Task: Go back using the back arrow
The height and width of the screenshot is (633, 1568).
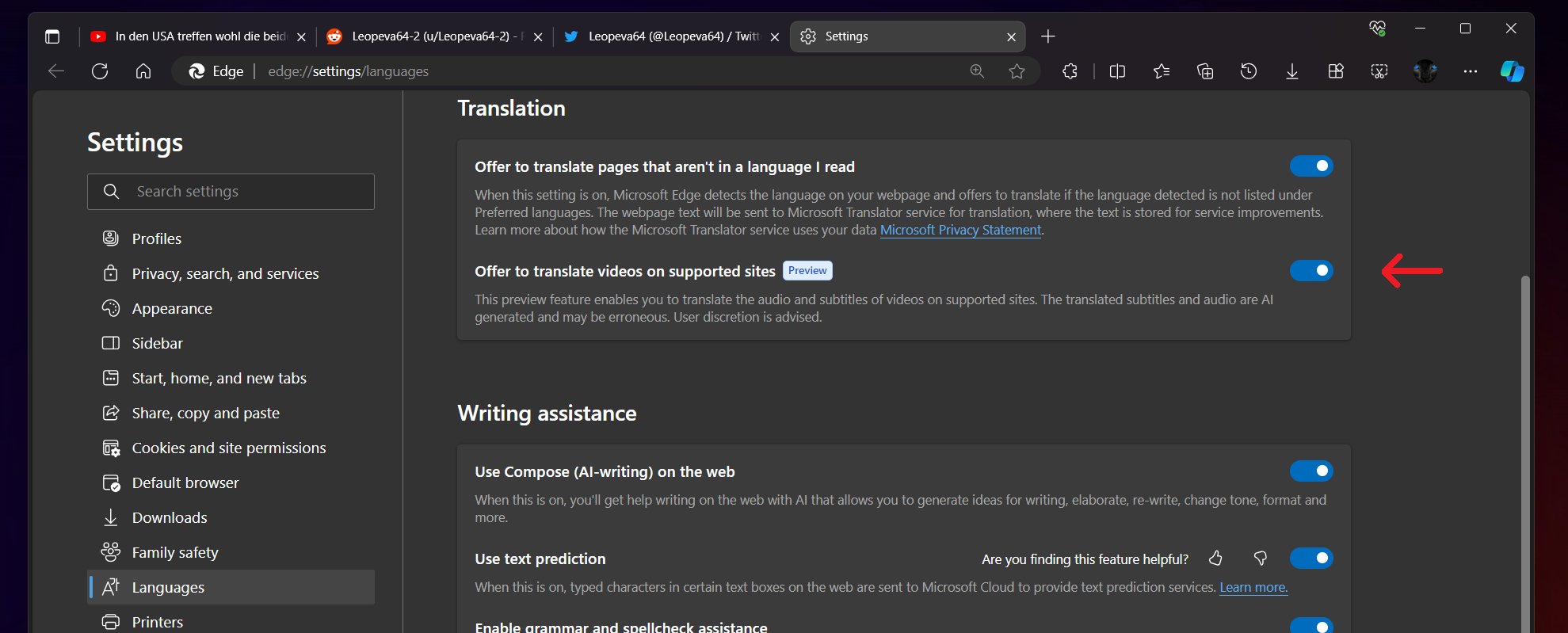Action: pos(56,71)
